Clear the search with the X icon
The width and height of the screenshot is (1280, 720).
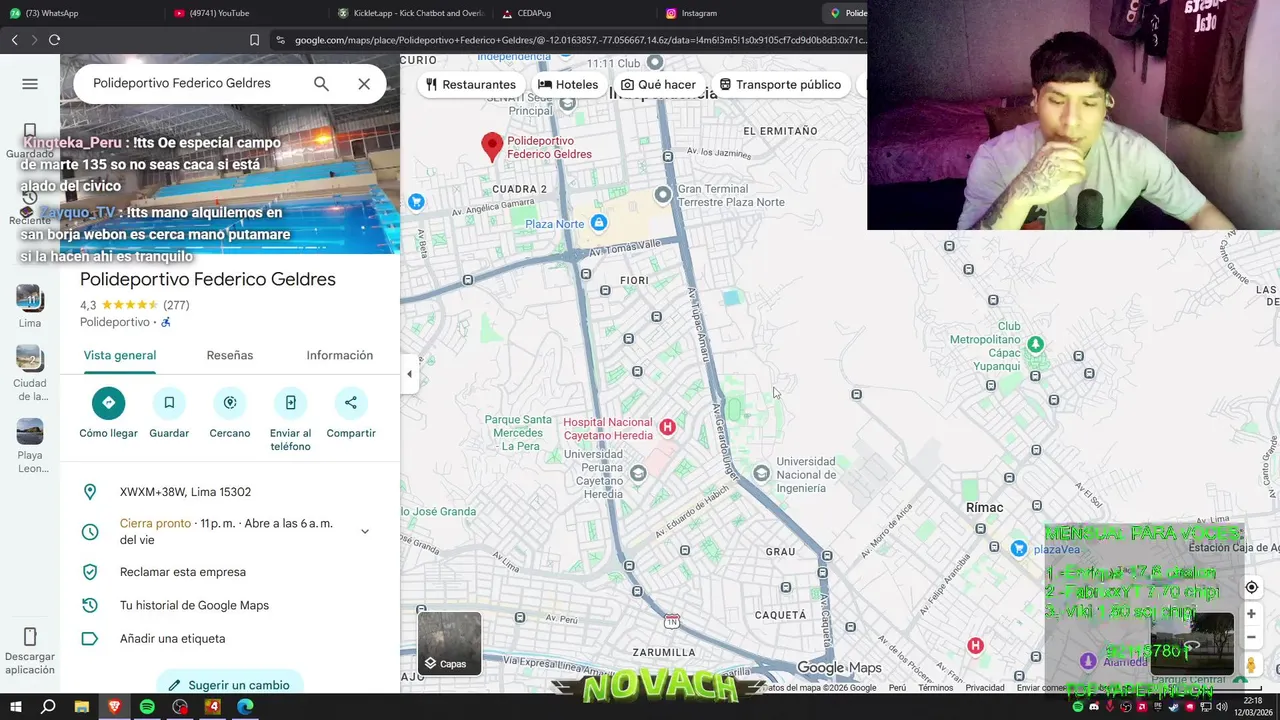[x=364, y=84]
